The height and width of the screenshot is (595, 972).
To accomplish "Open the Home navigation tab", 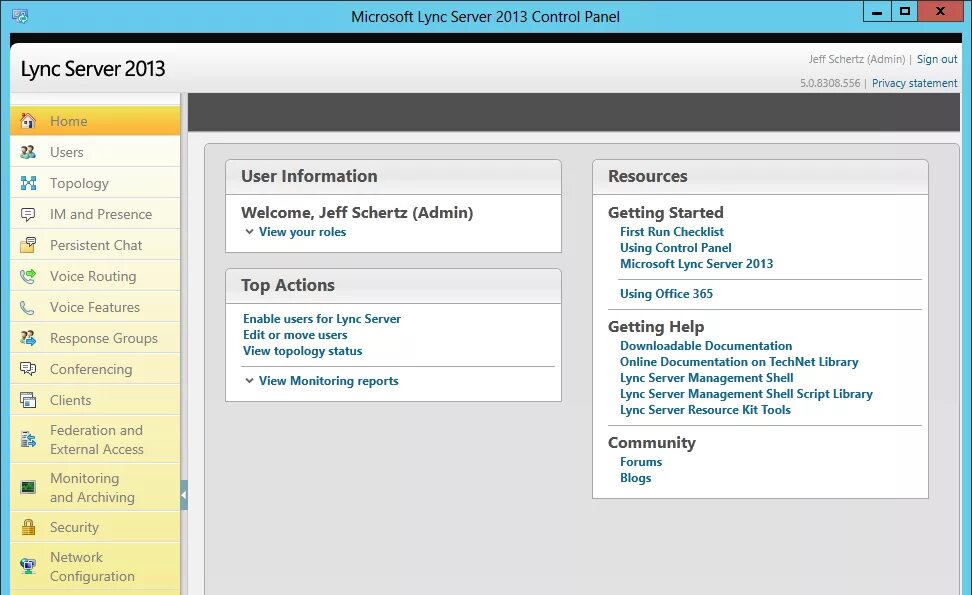I will [x=95, y=121].
